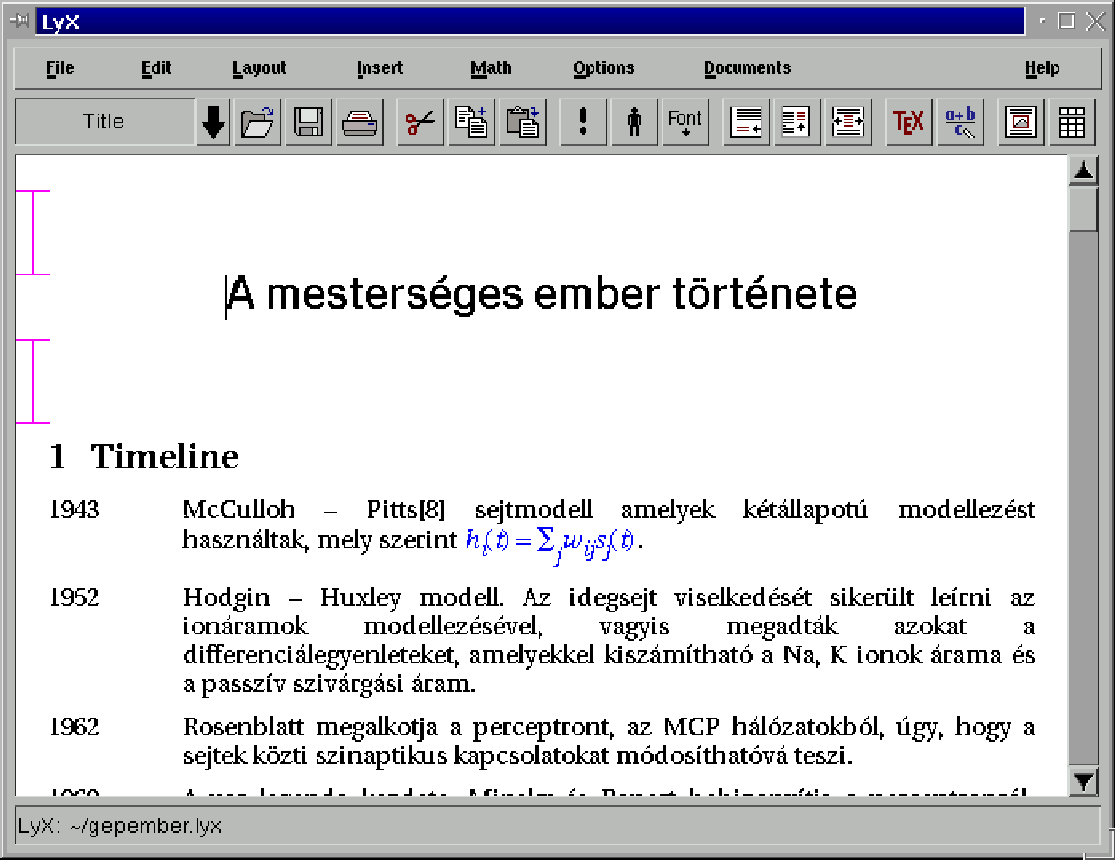Cut selection with the scissors icon
Image resolution: width=1115 pixels, height=860 pixels.
[421, 122]
